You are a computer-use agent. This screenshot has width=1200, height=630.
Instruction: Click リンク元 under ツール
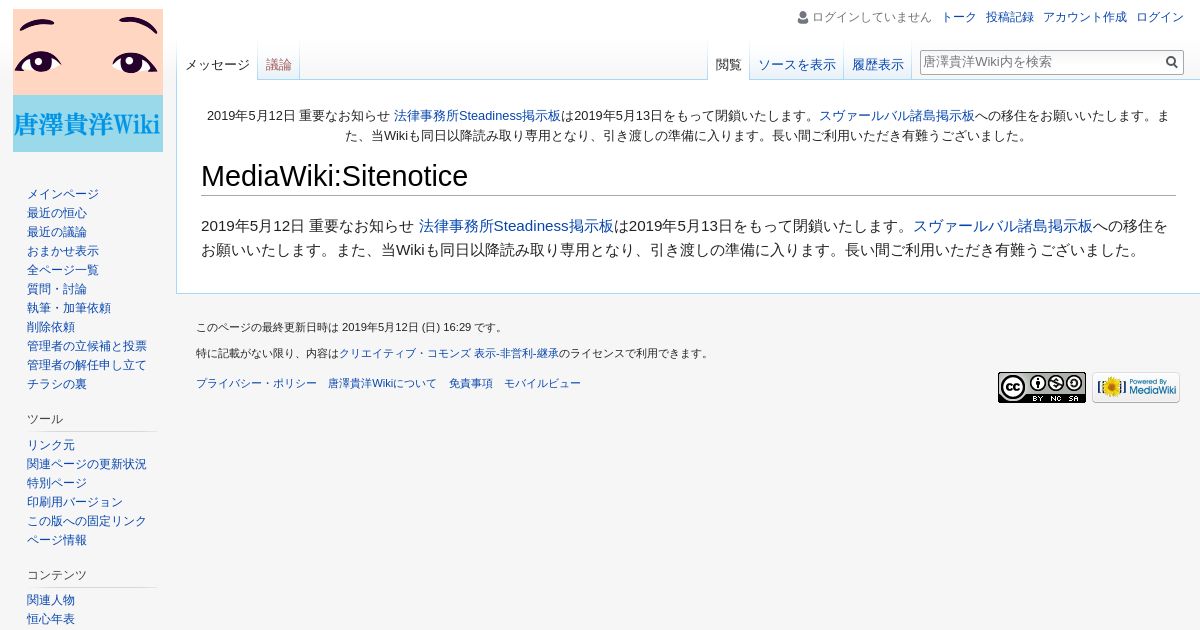51,445
